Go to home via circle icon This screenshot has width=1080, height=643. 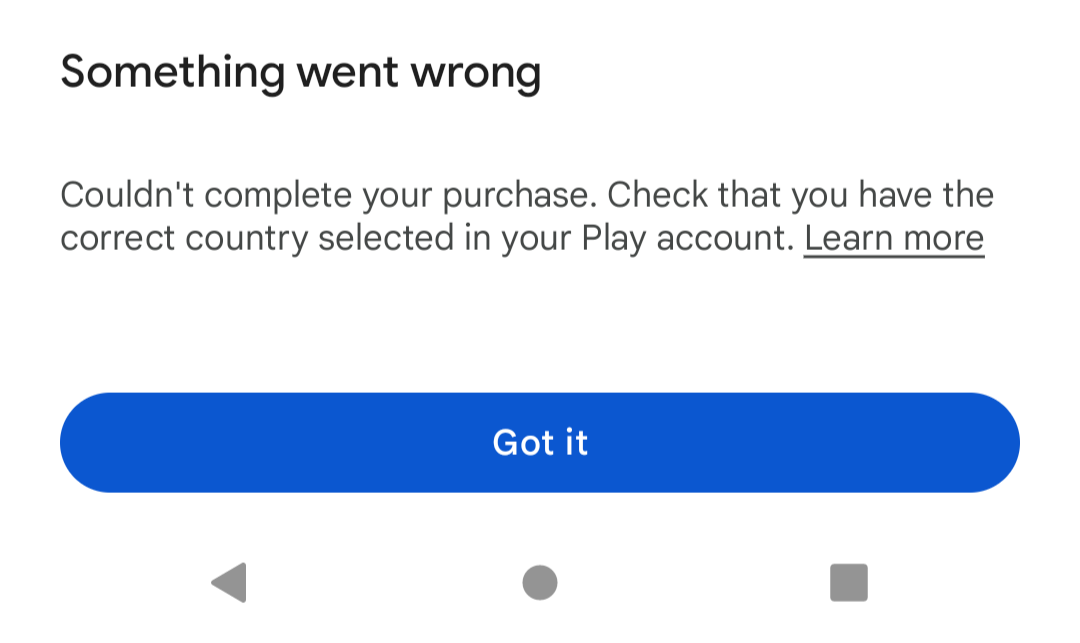[540, 582]
